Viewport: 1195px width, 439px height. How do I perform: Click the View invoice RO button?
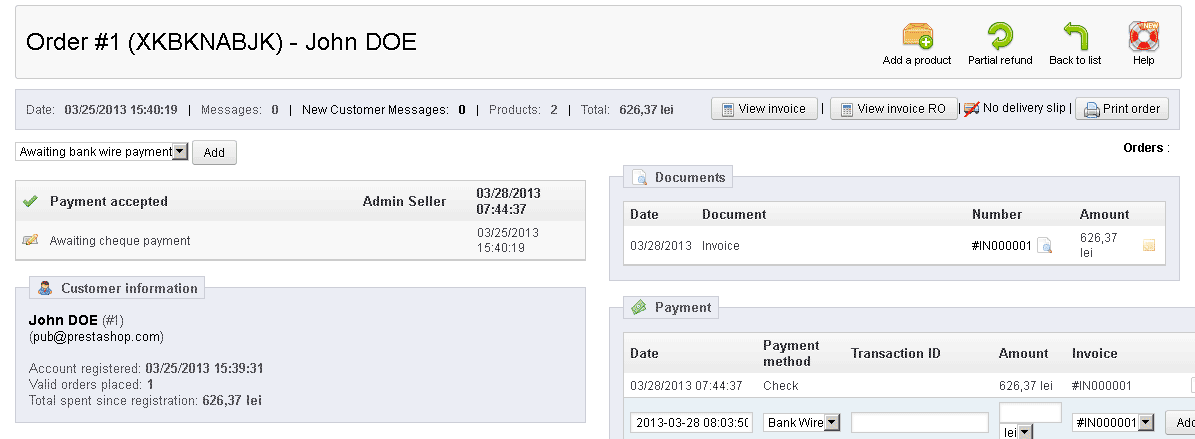pos(893,109)
